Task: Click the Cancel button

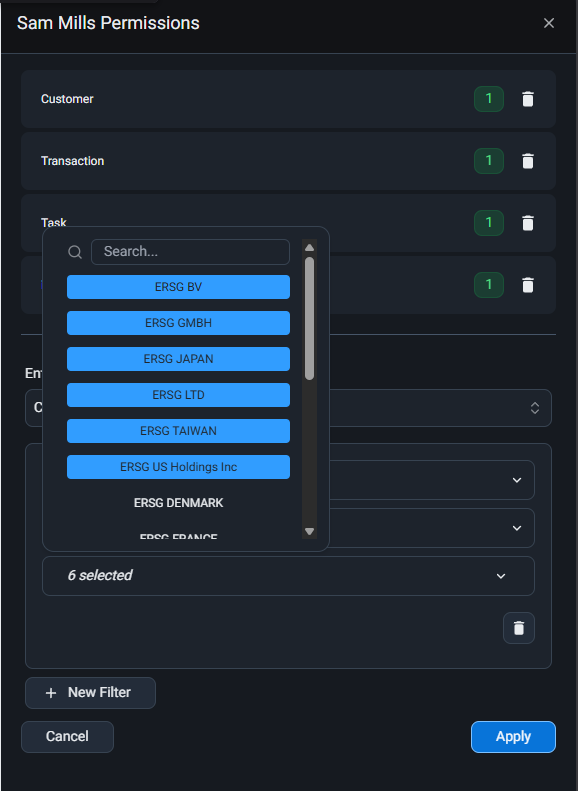Action: (x=68, y=737)
